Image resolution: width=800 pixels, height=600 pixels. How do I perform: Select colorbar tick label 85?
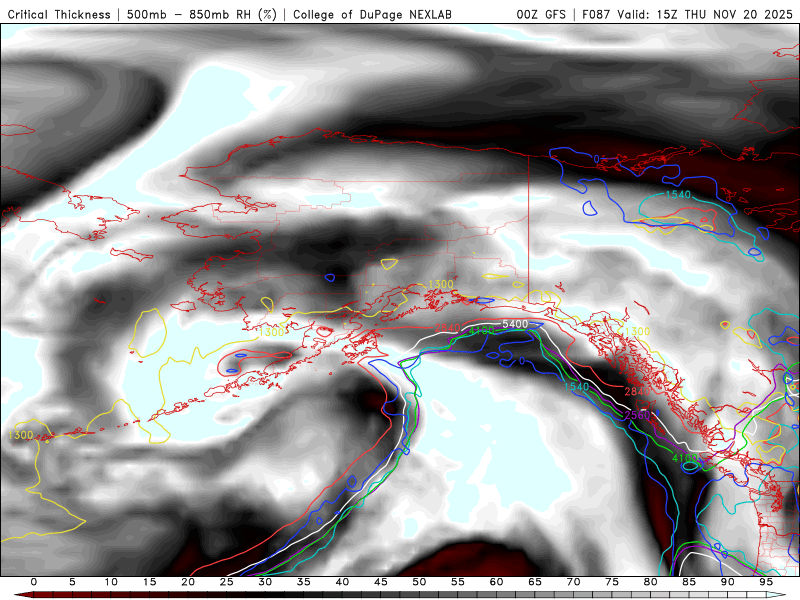point(689,582)
